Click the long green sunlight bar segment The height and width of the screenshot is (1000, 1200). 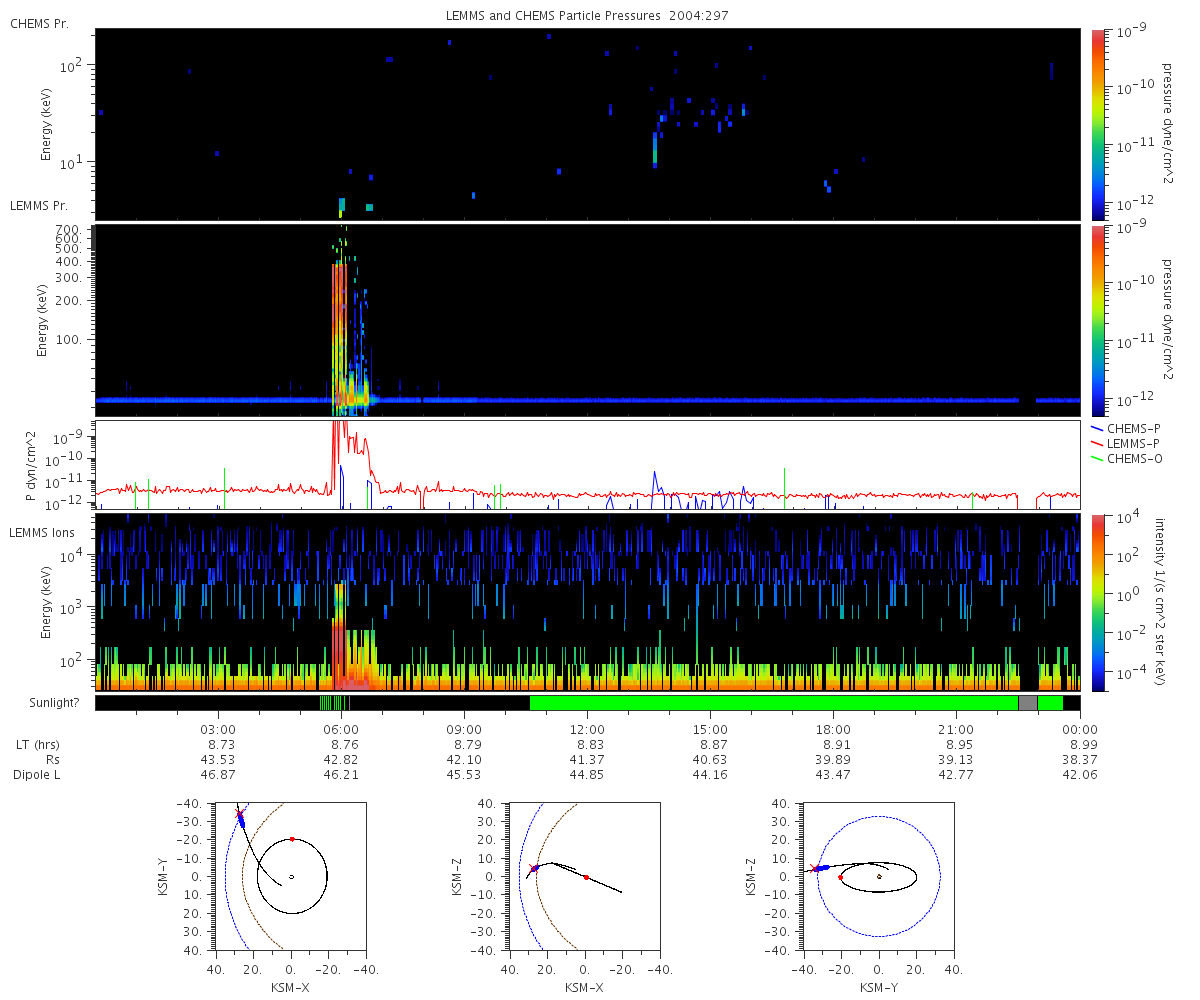774,703
